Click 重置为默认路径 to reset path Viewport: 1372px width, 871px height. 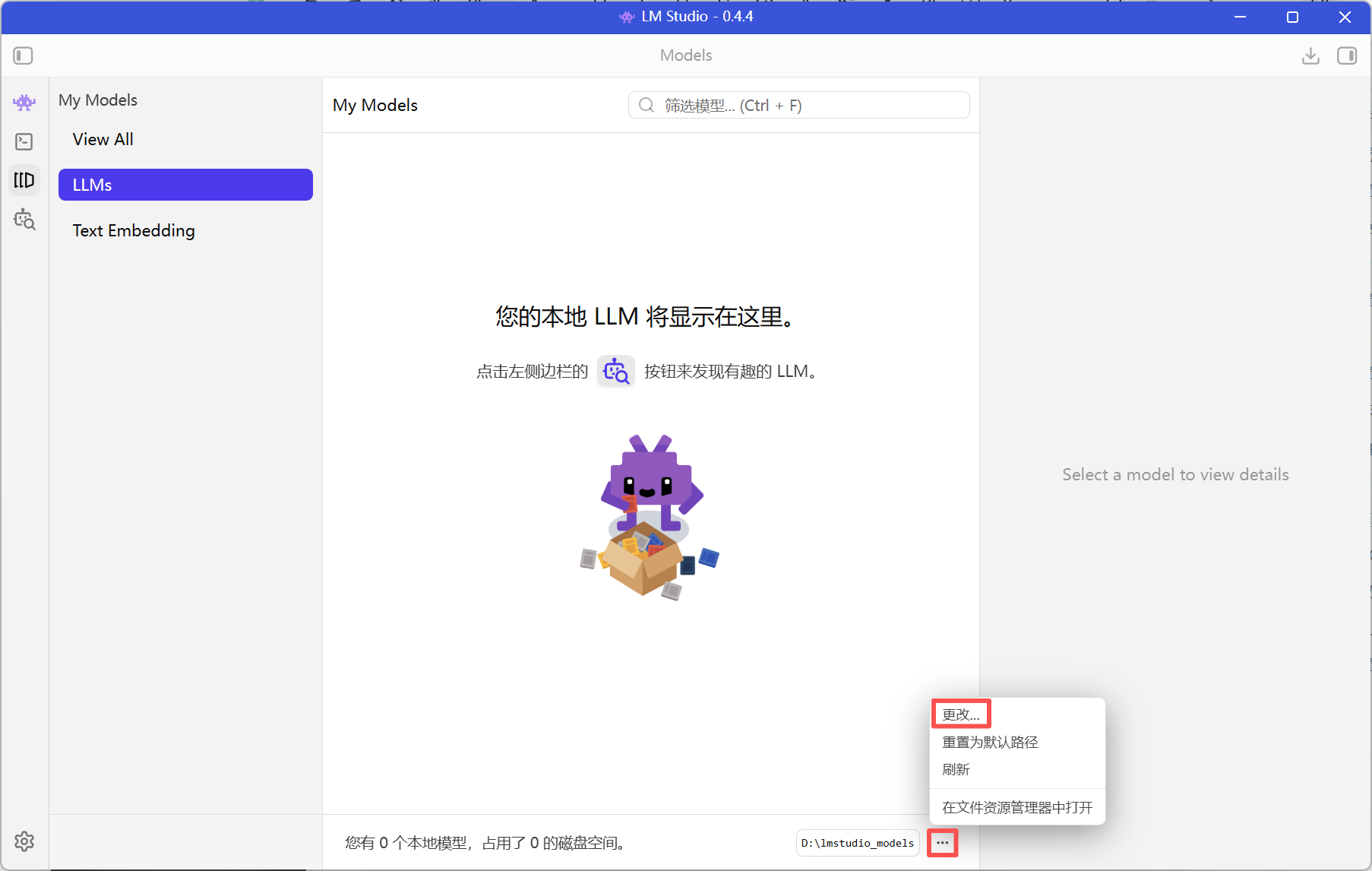pos(989,742)
